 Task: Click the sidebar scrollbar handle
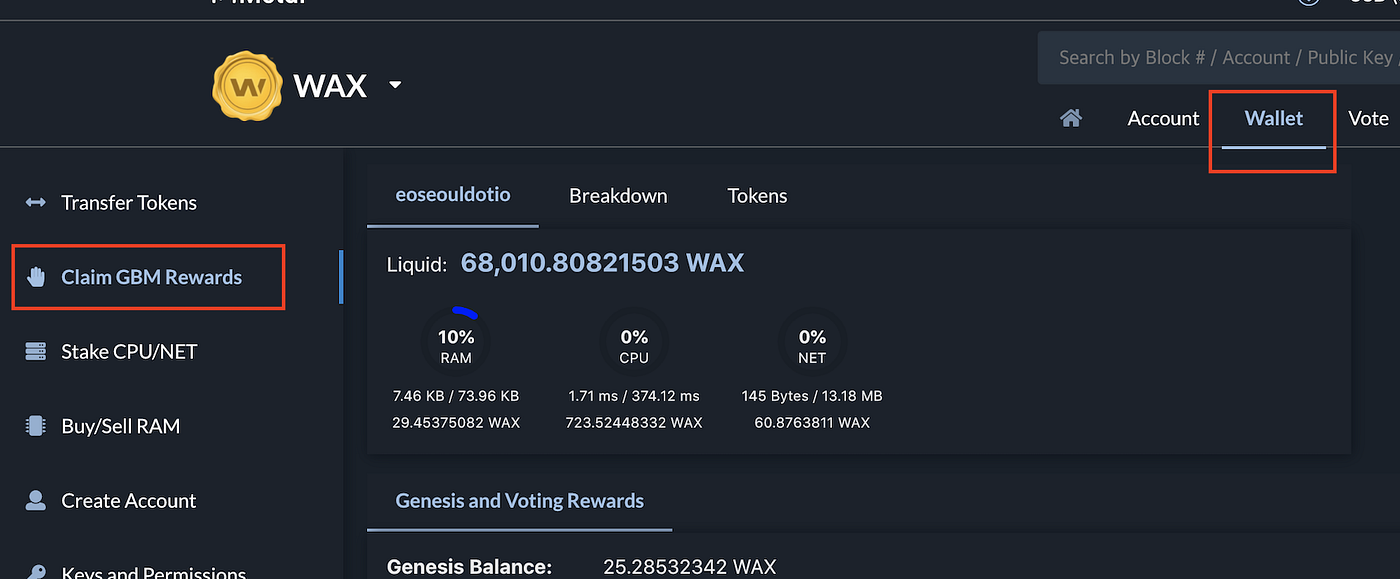coord(341,277)
